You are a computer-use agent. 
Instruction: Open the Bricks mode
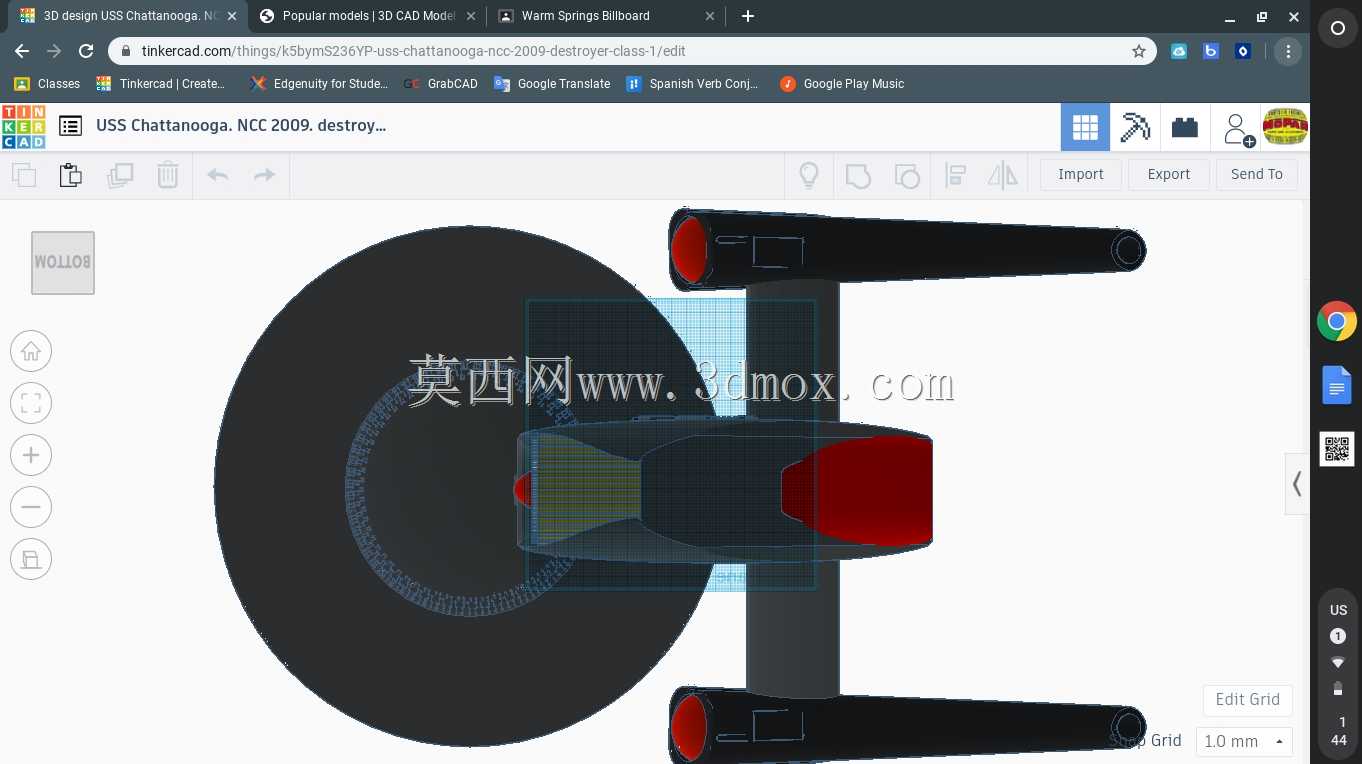tap(1185, 127)
